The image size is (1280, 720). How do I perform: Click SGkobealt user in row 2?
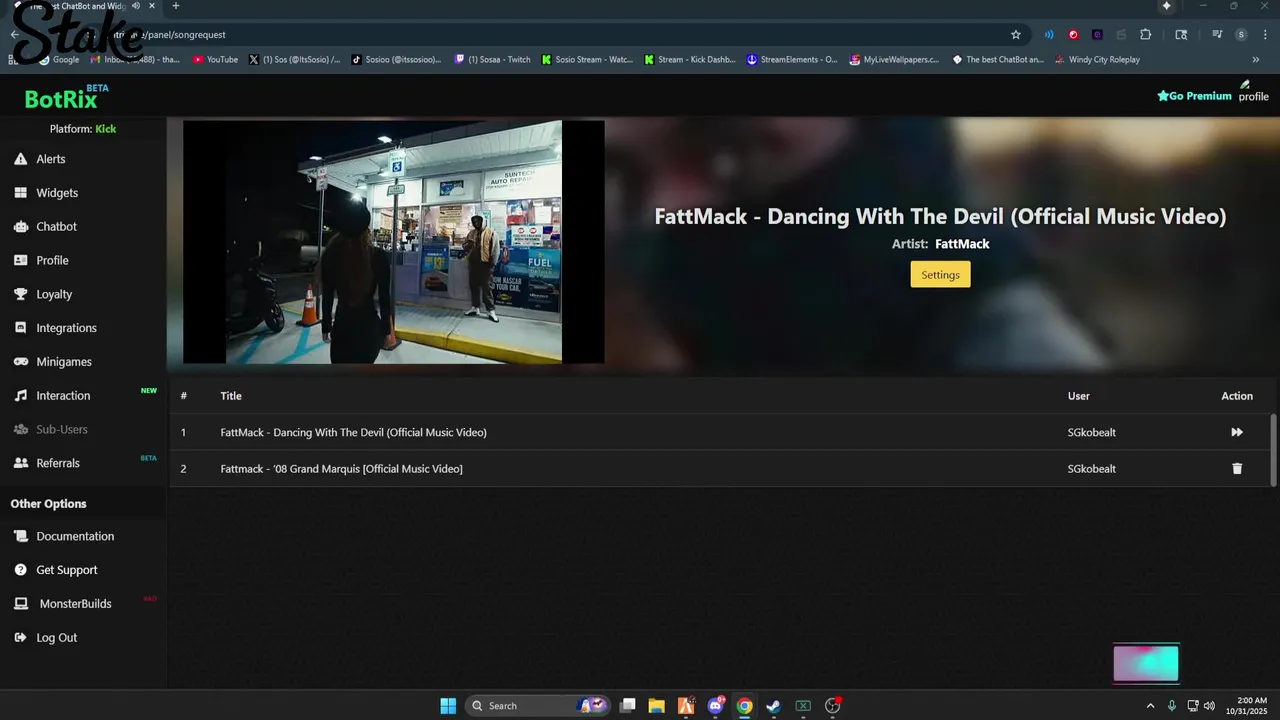[1091, 469]
